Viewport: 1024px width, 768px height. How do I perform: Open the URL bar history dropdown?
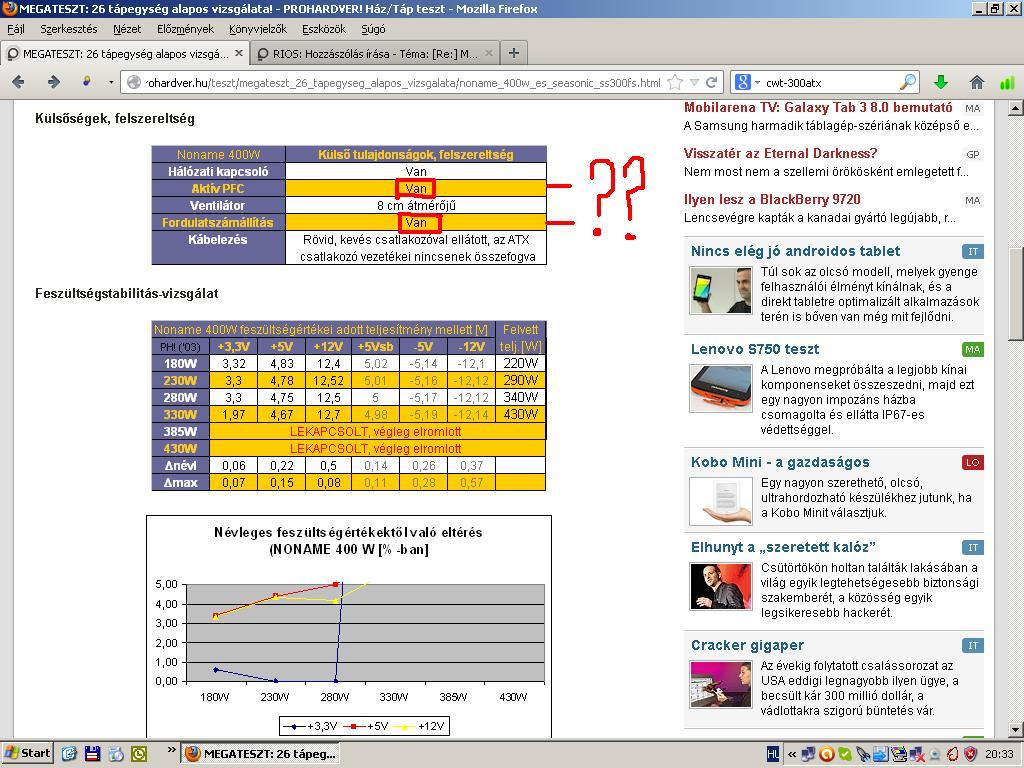[694, 82]
